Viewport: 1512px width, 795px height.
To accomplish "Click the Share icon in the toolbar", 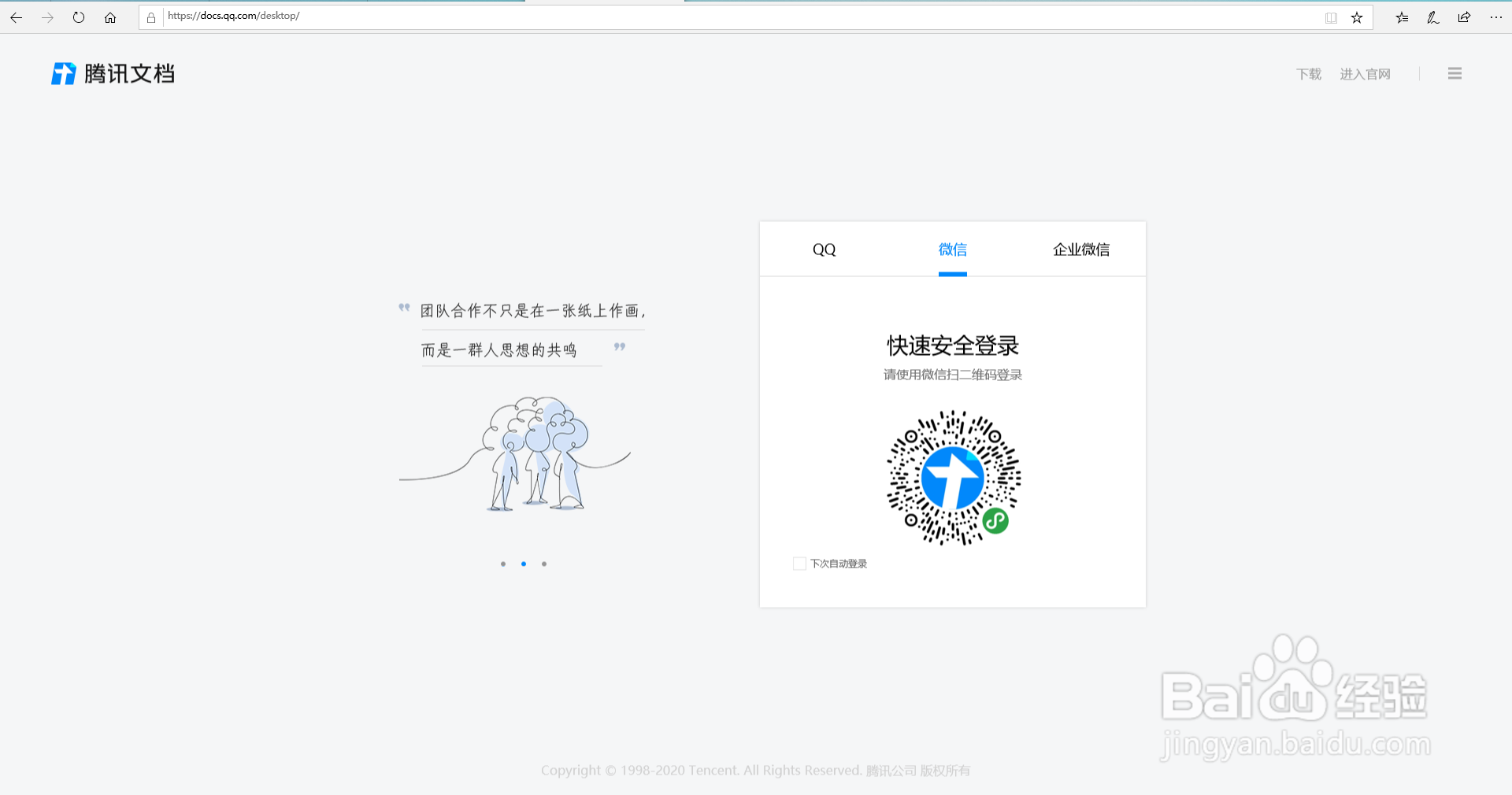I will (x=1463, y=17).
